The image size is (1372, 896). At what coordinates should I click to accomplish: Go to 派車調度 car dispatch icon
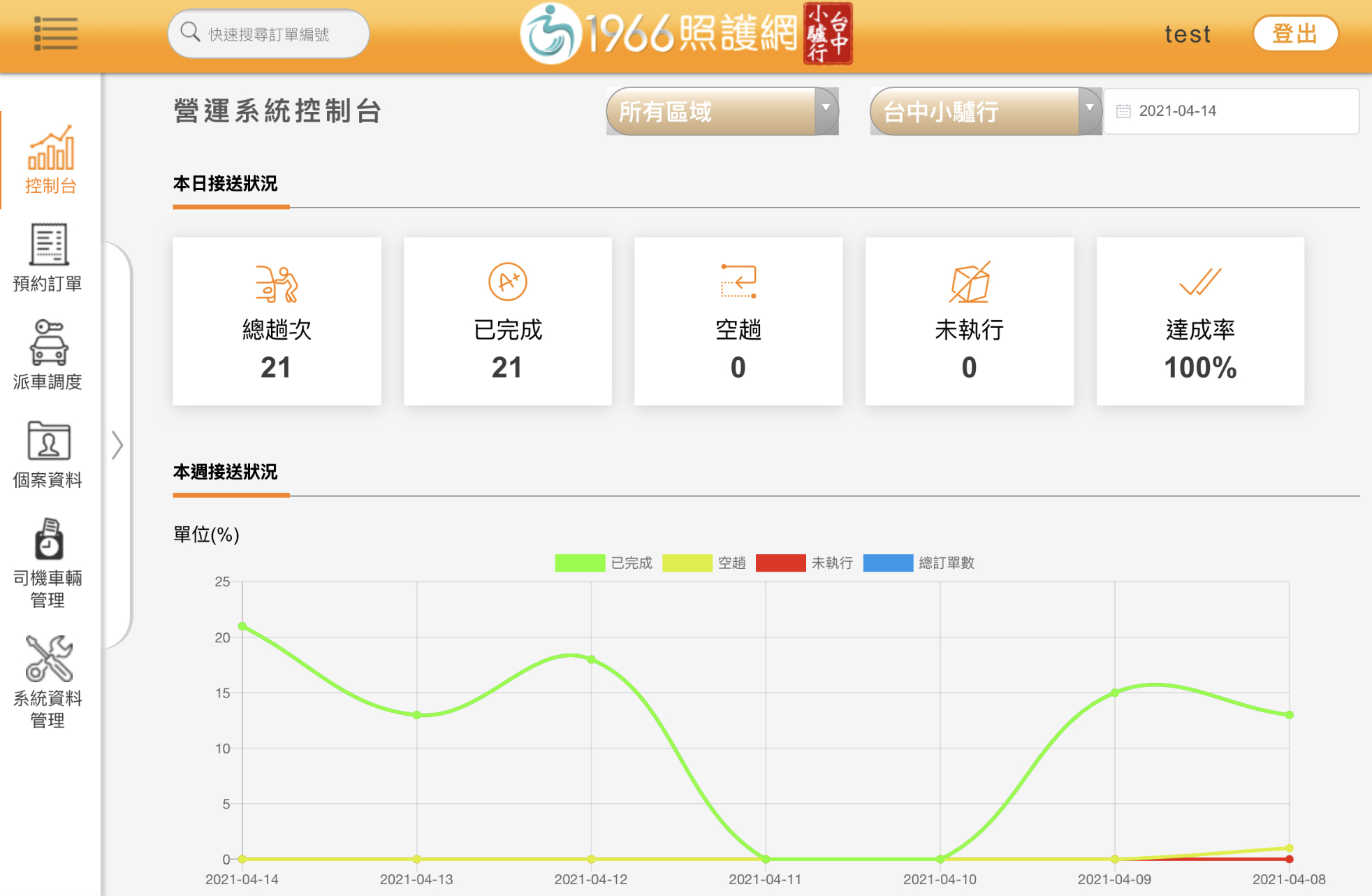[48, 342]
